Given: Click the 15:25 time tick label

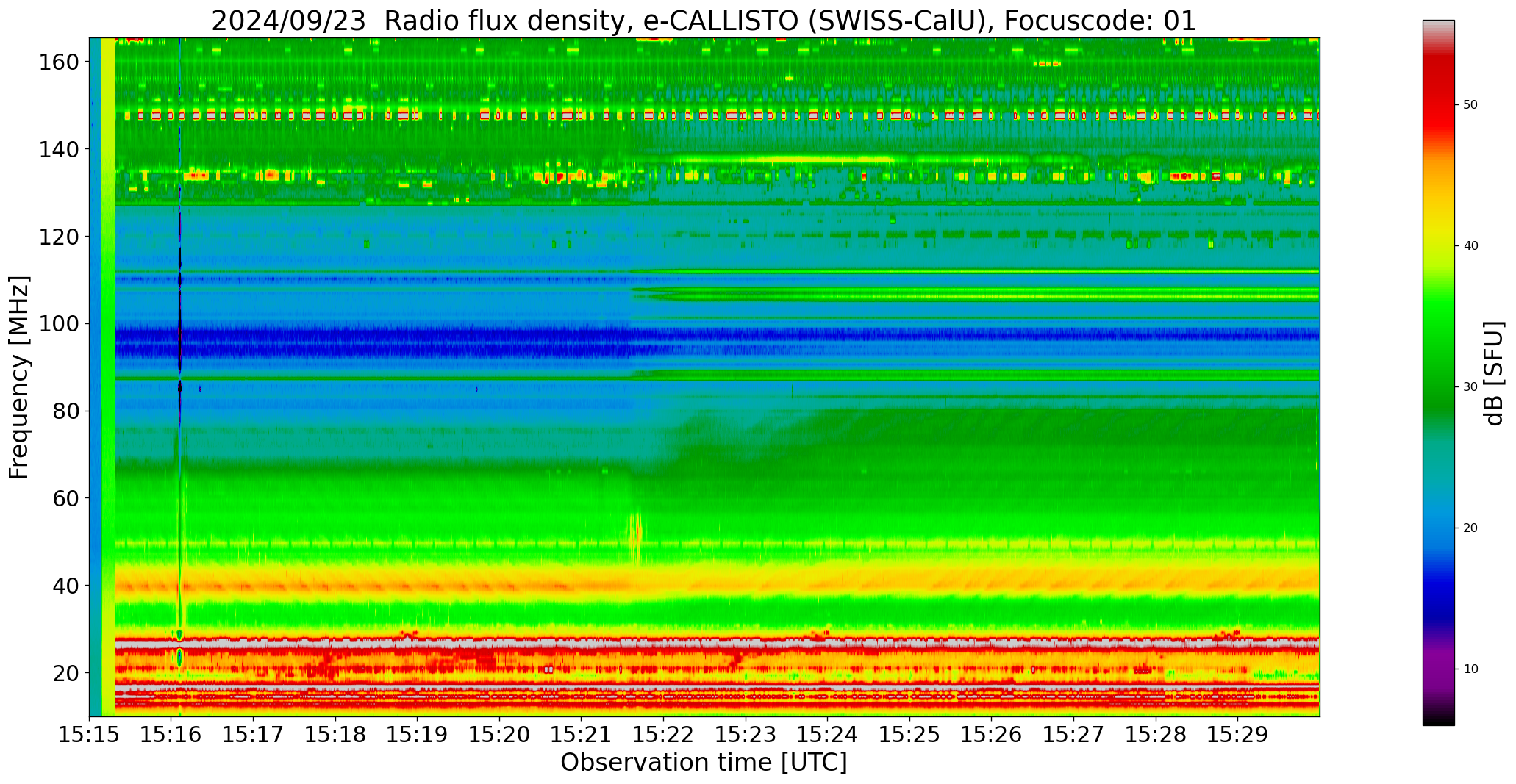Looking at the screenshot, I should coord(909,734).
